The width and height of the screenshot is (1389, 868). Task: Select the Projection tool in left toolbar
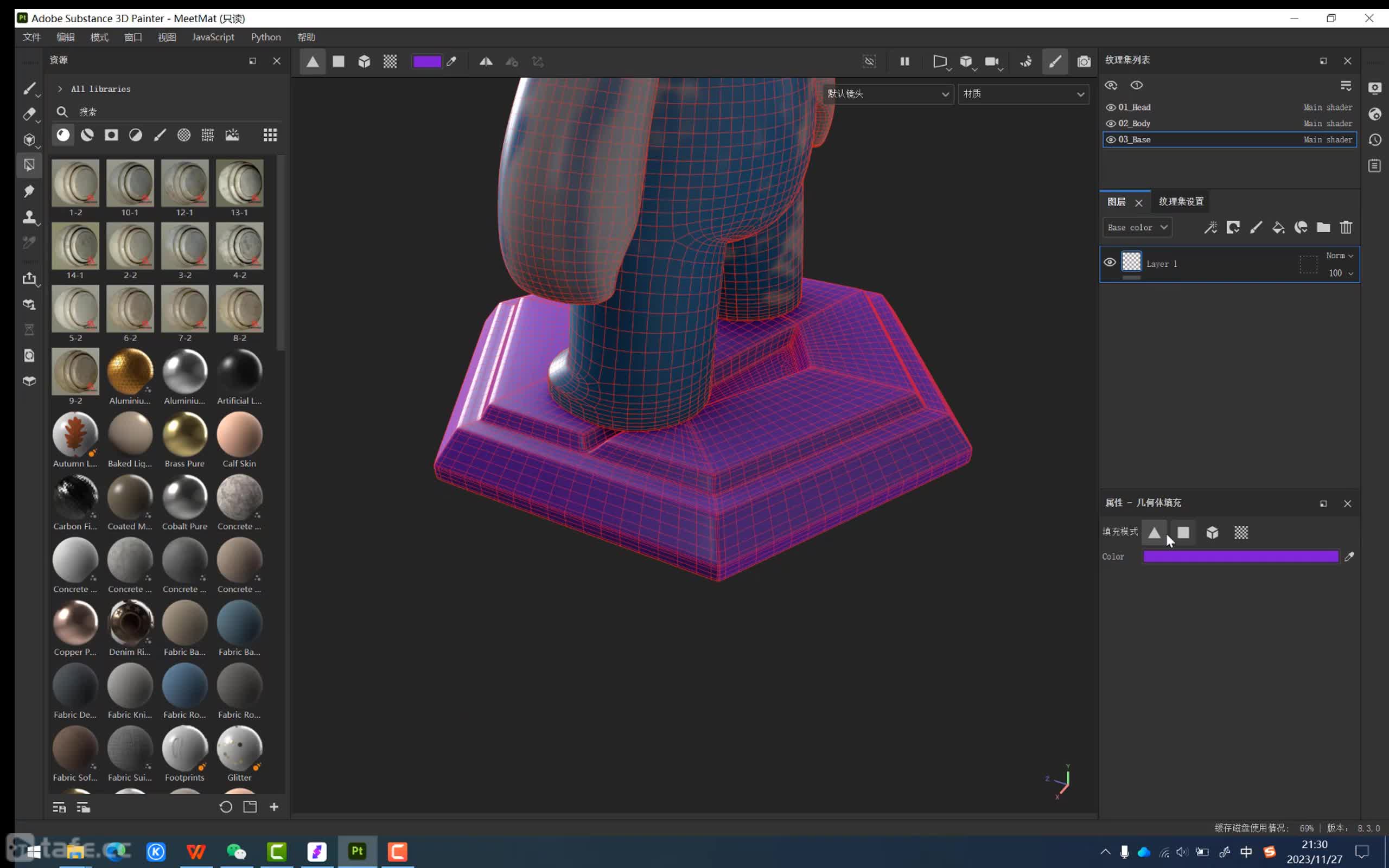point(29,139)
